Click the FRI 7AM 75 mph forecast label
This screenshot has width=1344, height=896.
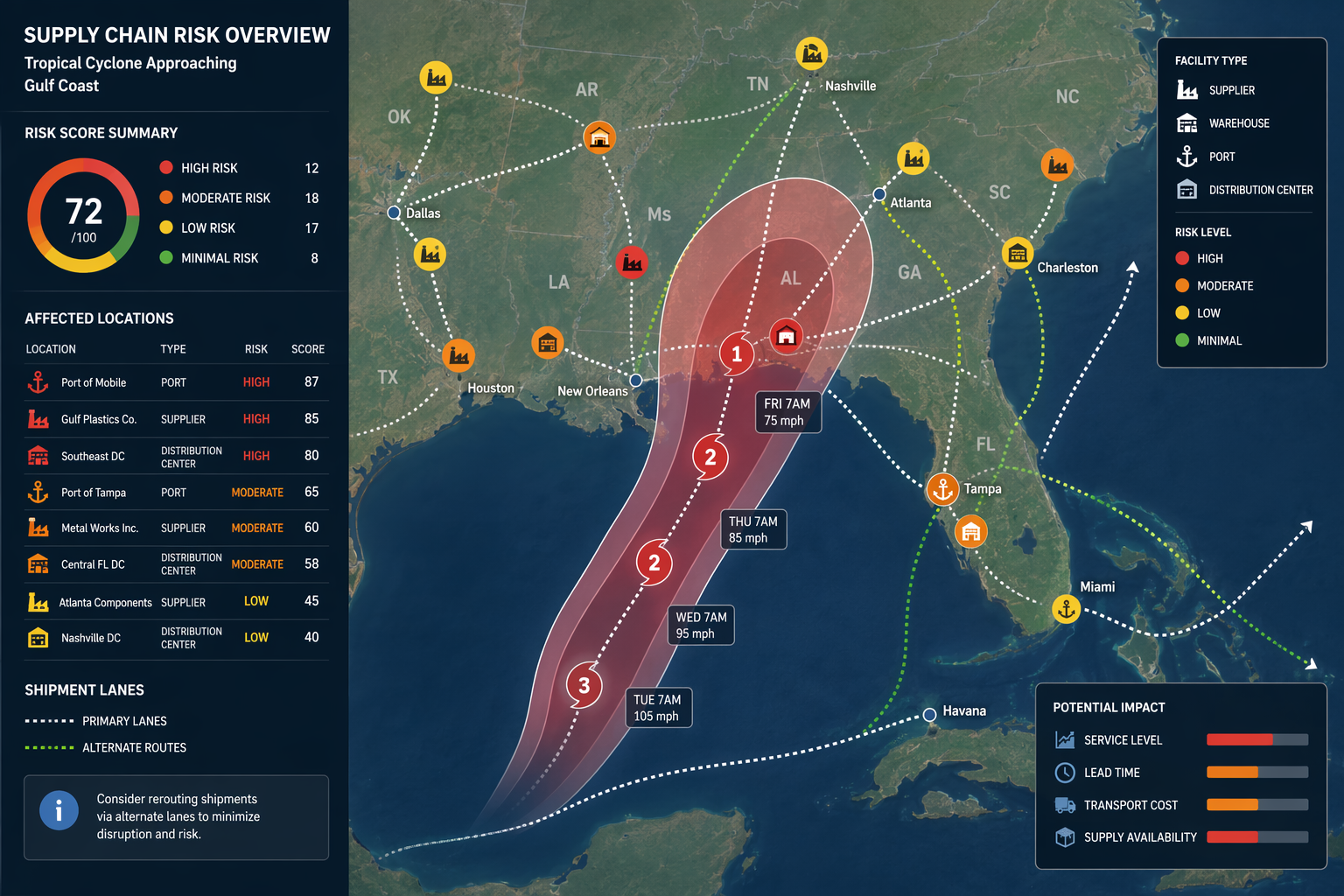(x=787, y=412)
